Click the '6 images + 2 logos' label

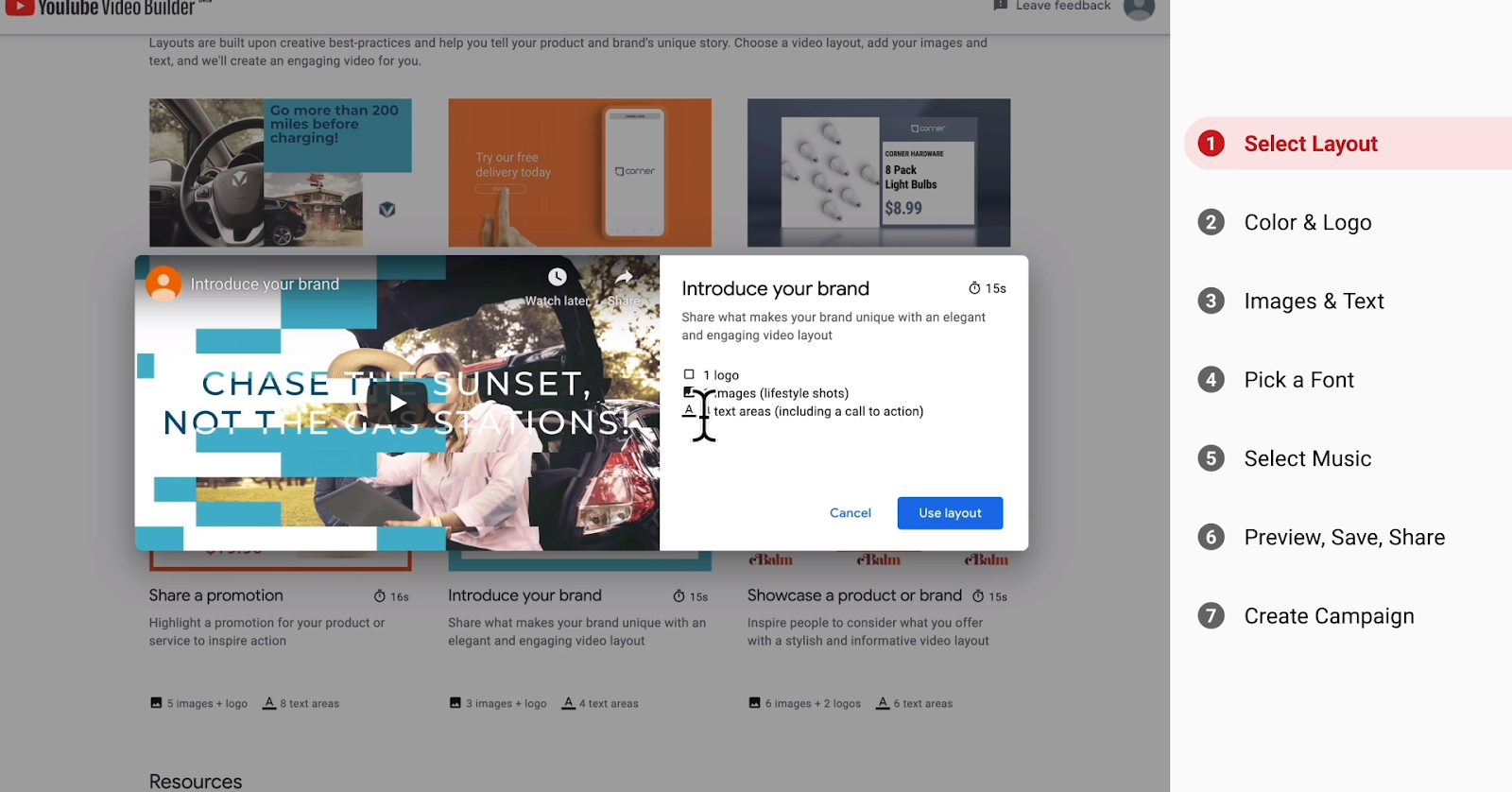point(813,704)
